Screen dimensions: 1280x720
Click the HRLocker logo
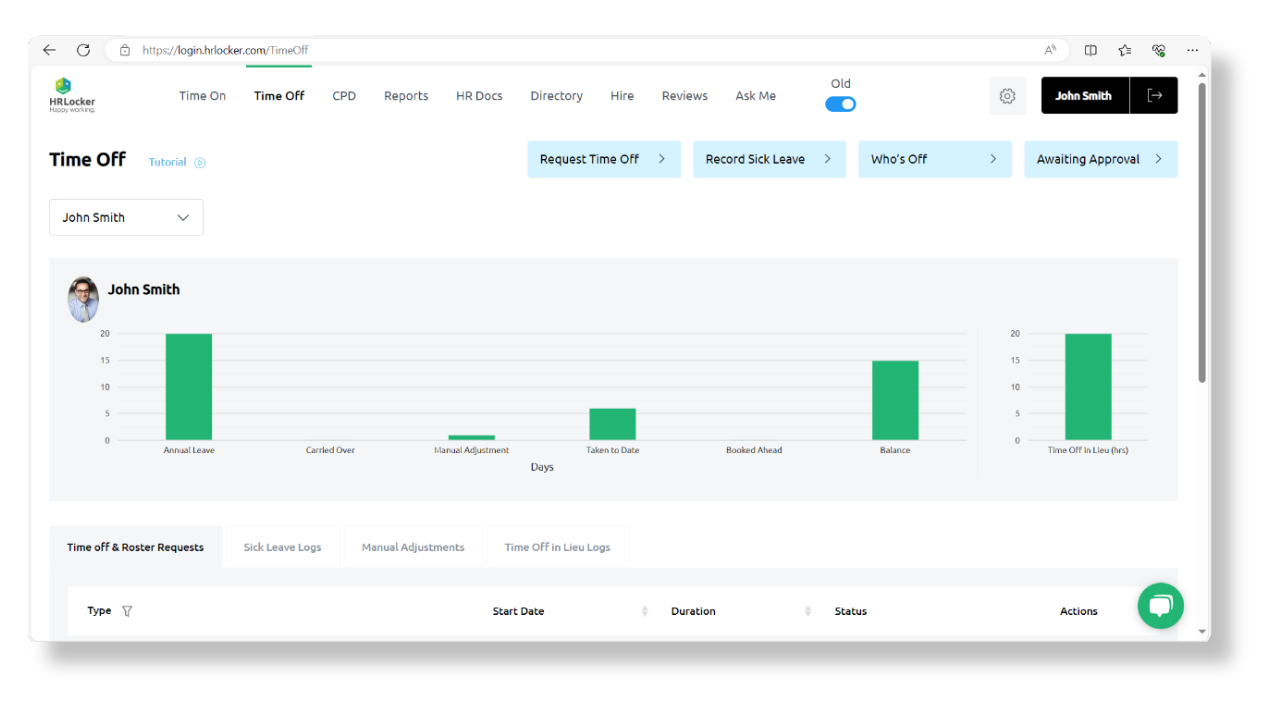coord(71,95)
